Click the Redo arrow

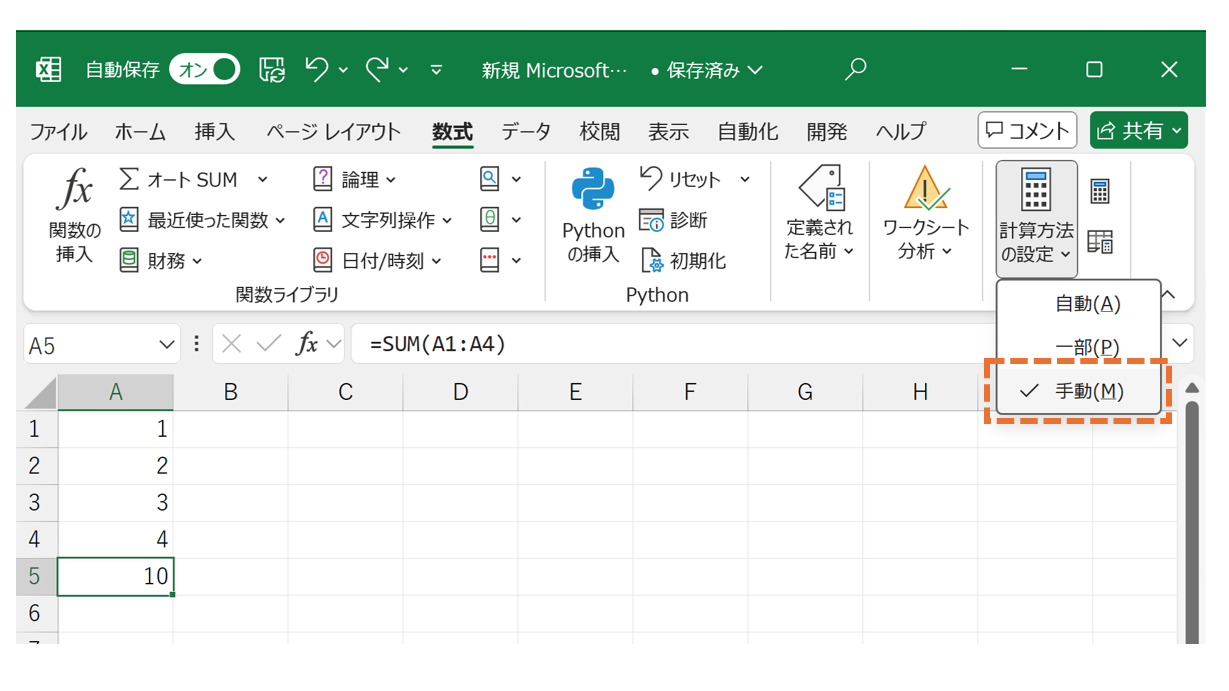pos(377,69)
